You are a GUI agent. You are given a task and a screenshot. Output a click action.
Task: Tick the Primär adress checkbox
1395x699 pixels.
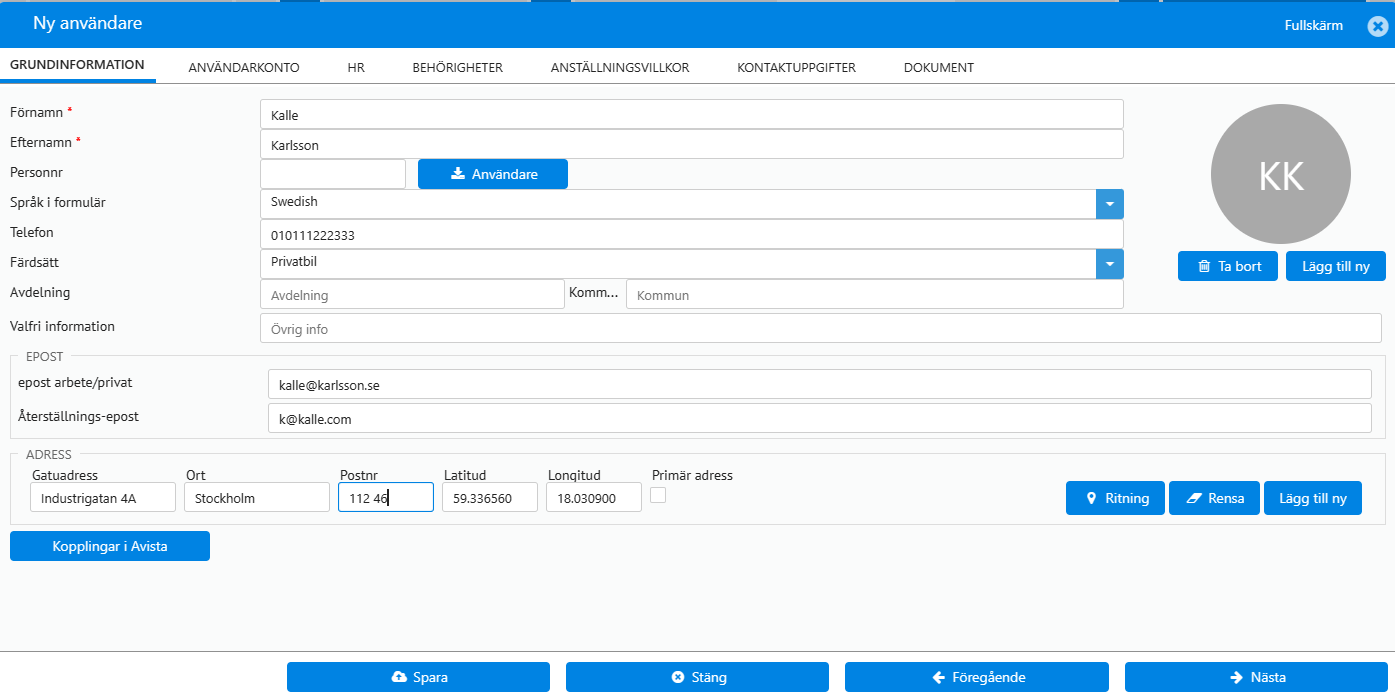(x=658, y=495)
